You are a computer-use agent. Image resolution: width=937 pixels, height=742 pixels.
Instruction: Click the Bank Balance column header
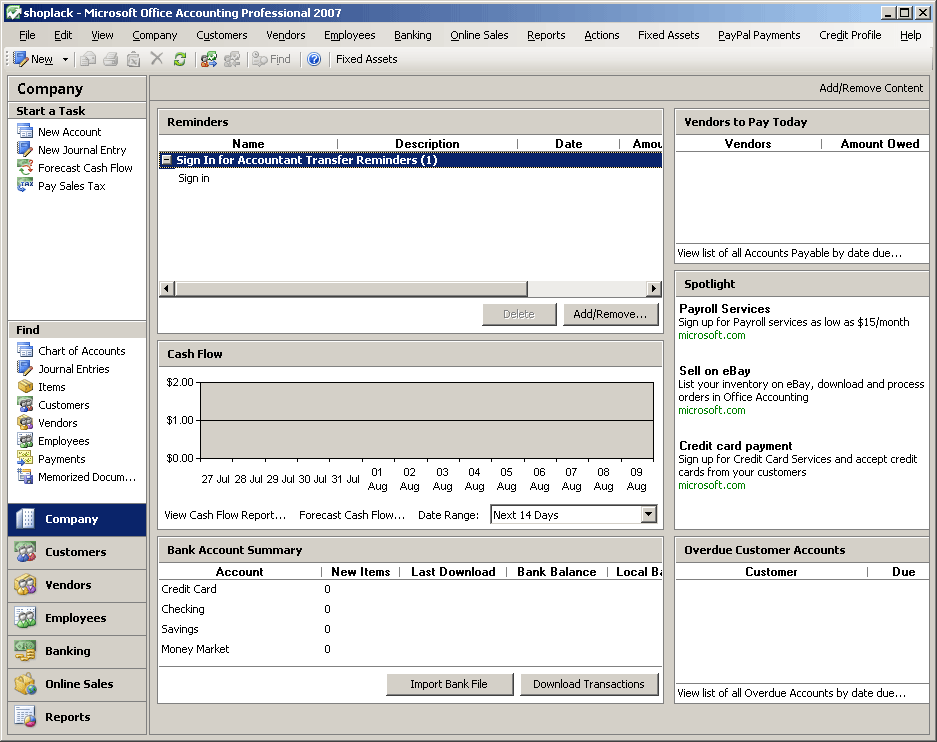(557, 572)
